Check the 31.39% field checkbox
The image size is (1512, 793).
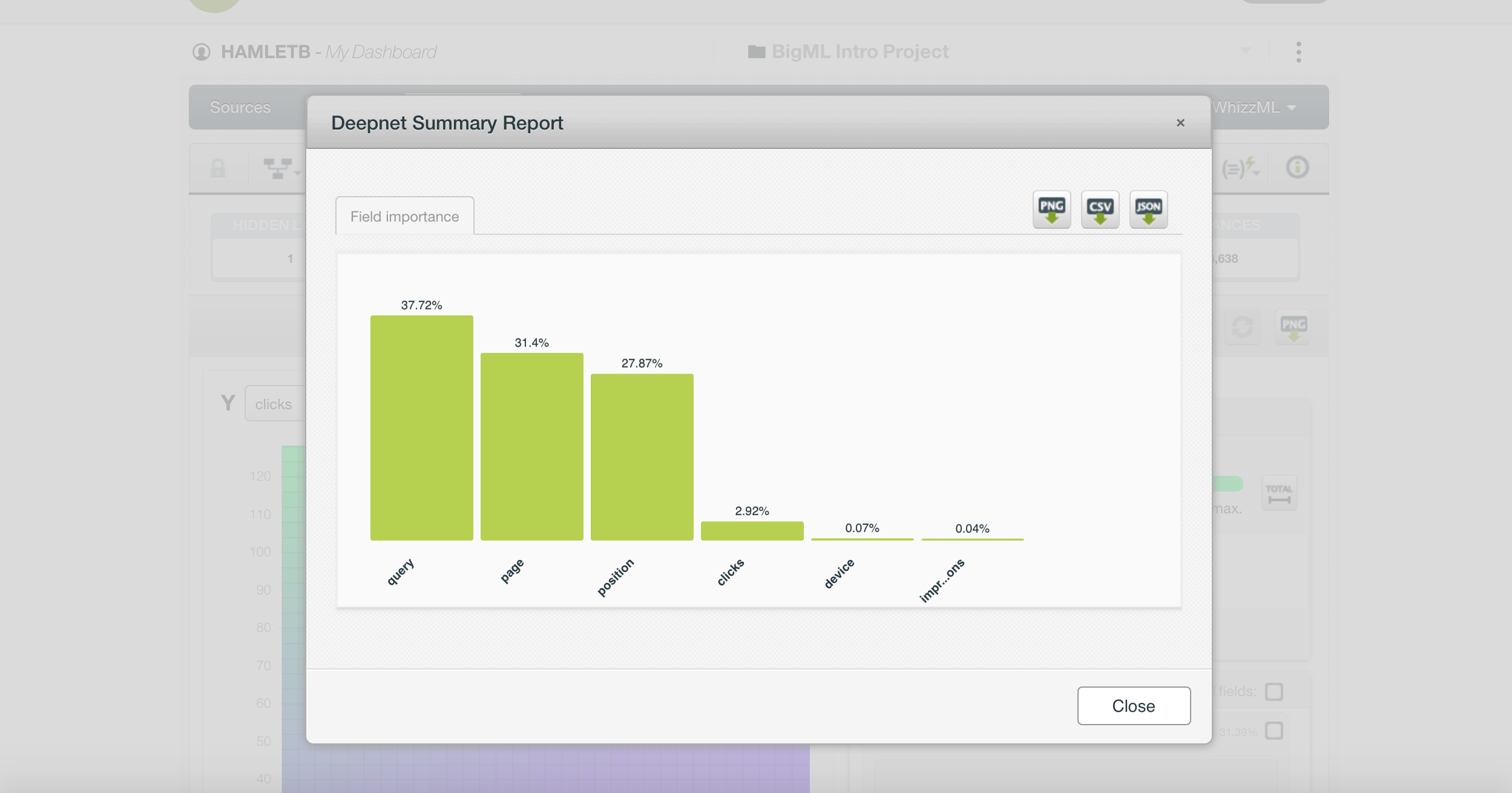tap(1274, 731)
